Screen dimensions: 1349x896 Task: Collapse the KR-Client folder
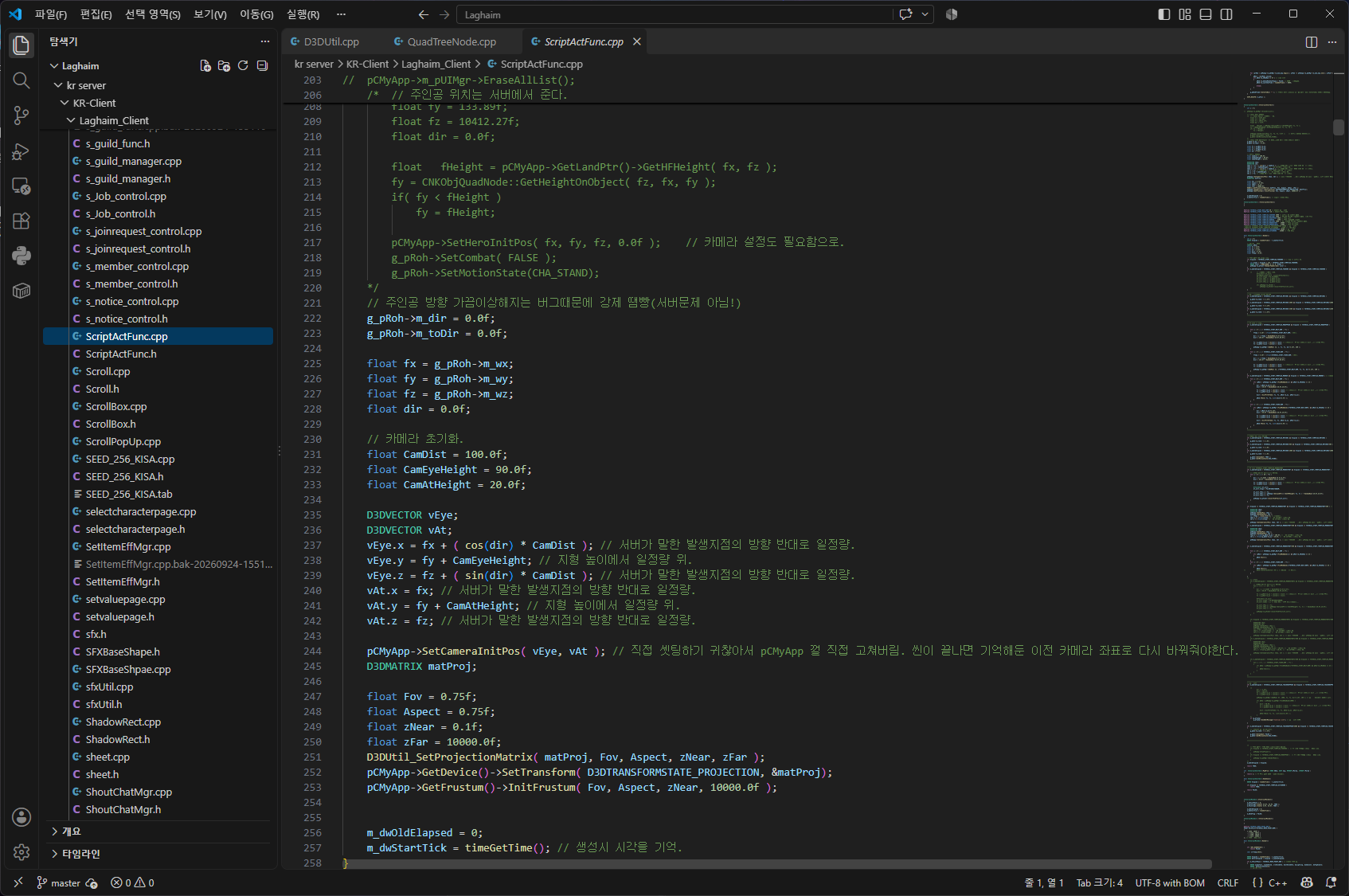tap(65, 103)
